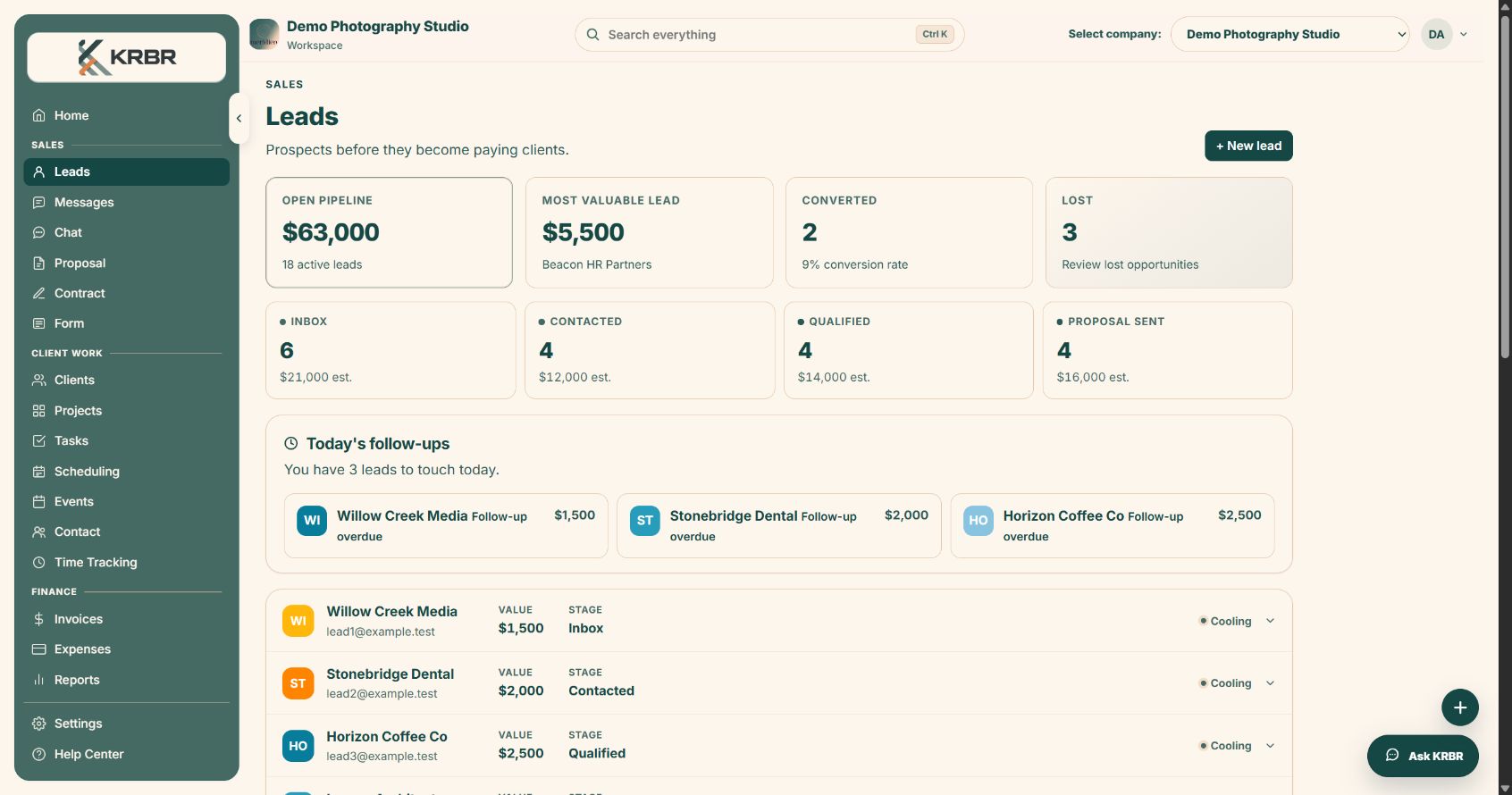Click WI avatar in Willow Creek Media row
Image resolution: width=1512 pixels, height=795 pixels.
pyautogui.click(x=298, y=621)
